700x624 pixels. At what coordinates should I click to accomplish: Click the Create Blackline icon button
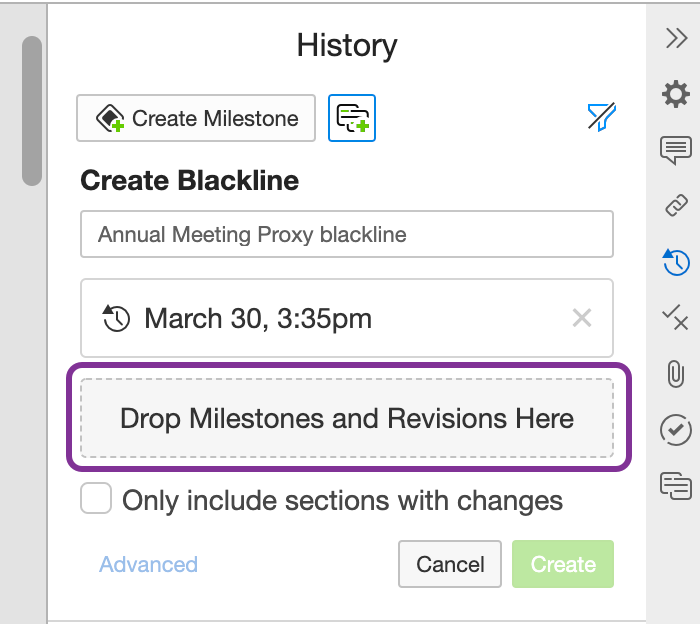pos(352,118)
